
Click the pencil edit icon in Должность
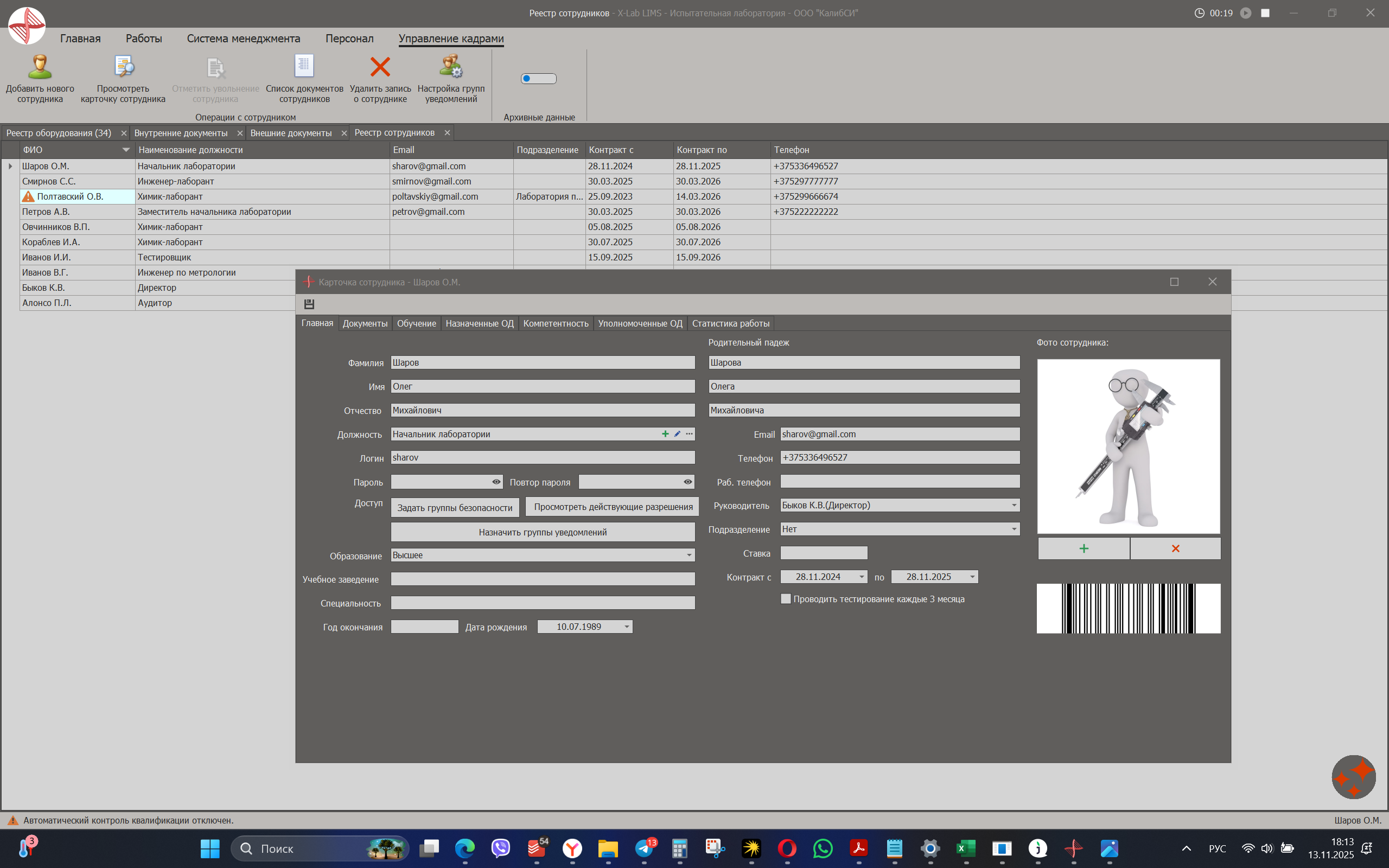[677, 434]
